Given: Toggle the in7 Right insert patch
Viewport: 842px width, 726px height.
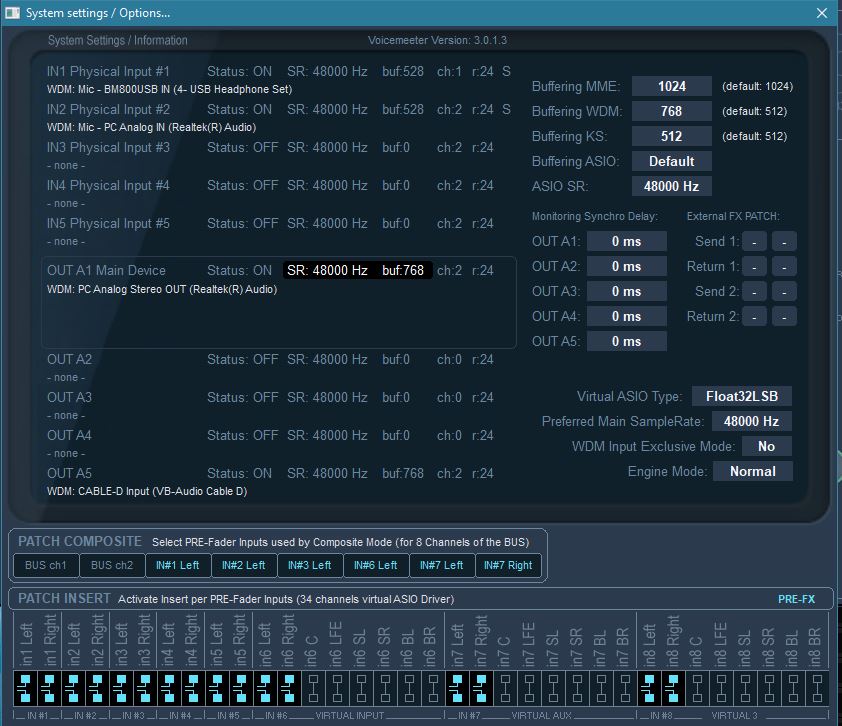Looking at the screenshot, I should click(x=481, y=688).
